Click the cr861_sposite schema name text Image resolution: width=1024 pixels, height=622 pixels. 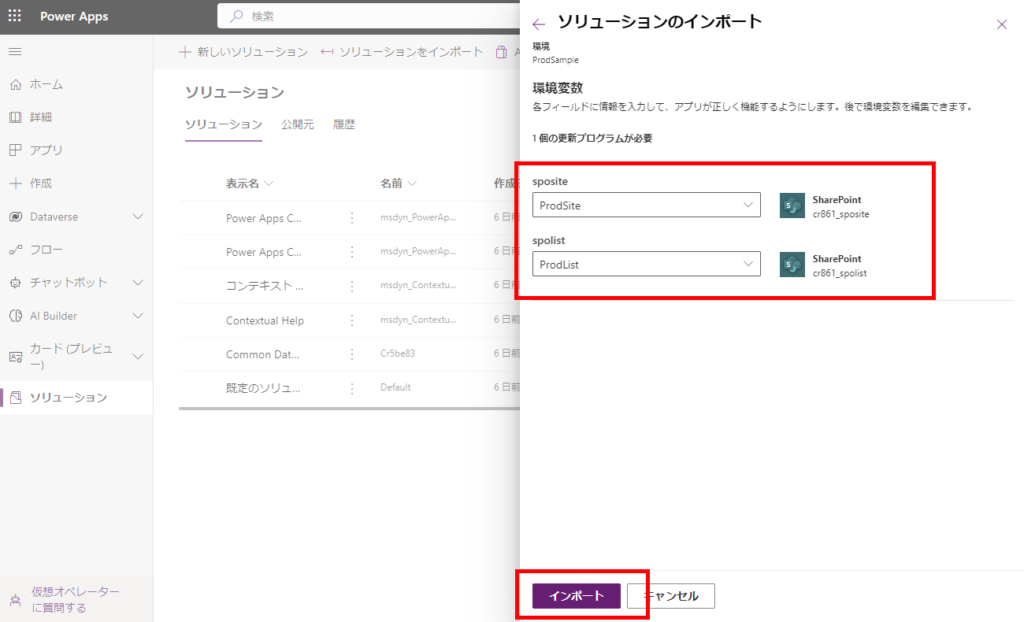pyautogui.click(x=840, y=214)
